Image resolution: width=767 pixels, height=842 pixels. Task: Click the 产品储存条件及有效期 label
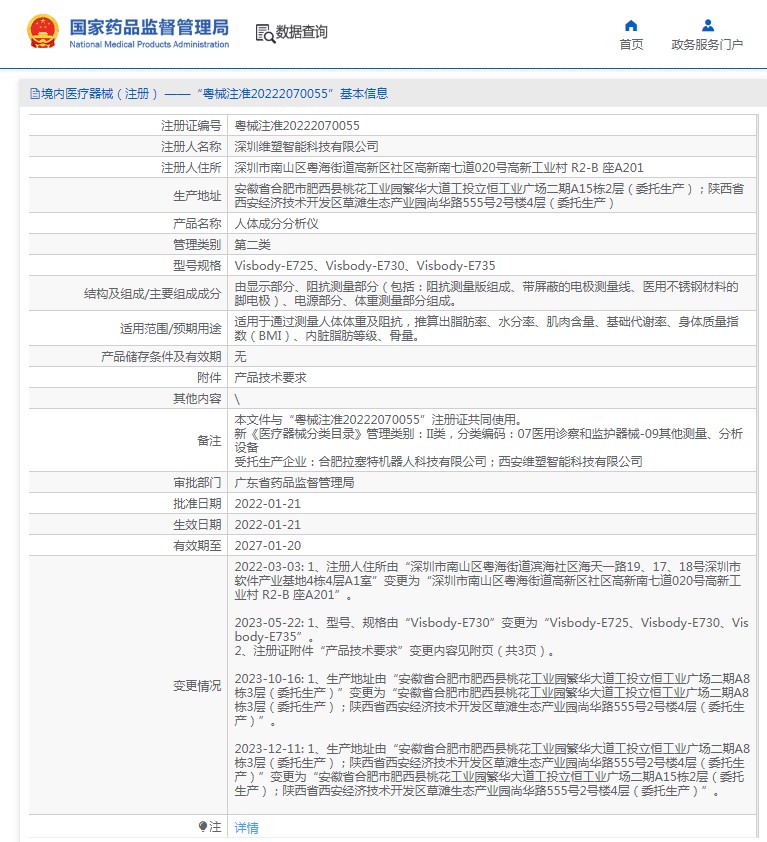tap(161, 357)
